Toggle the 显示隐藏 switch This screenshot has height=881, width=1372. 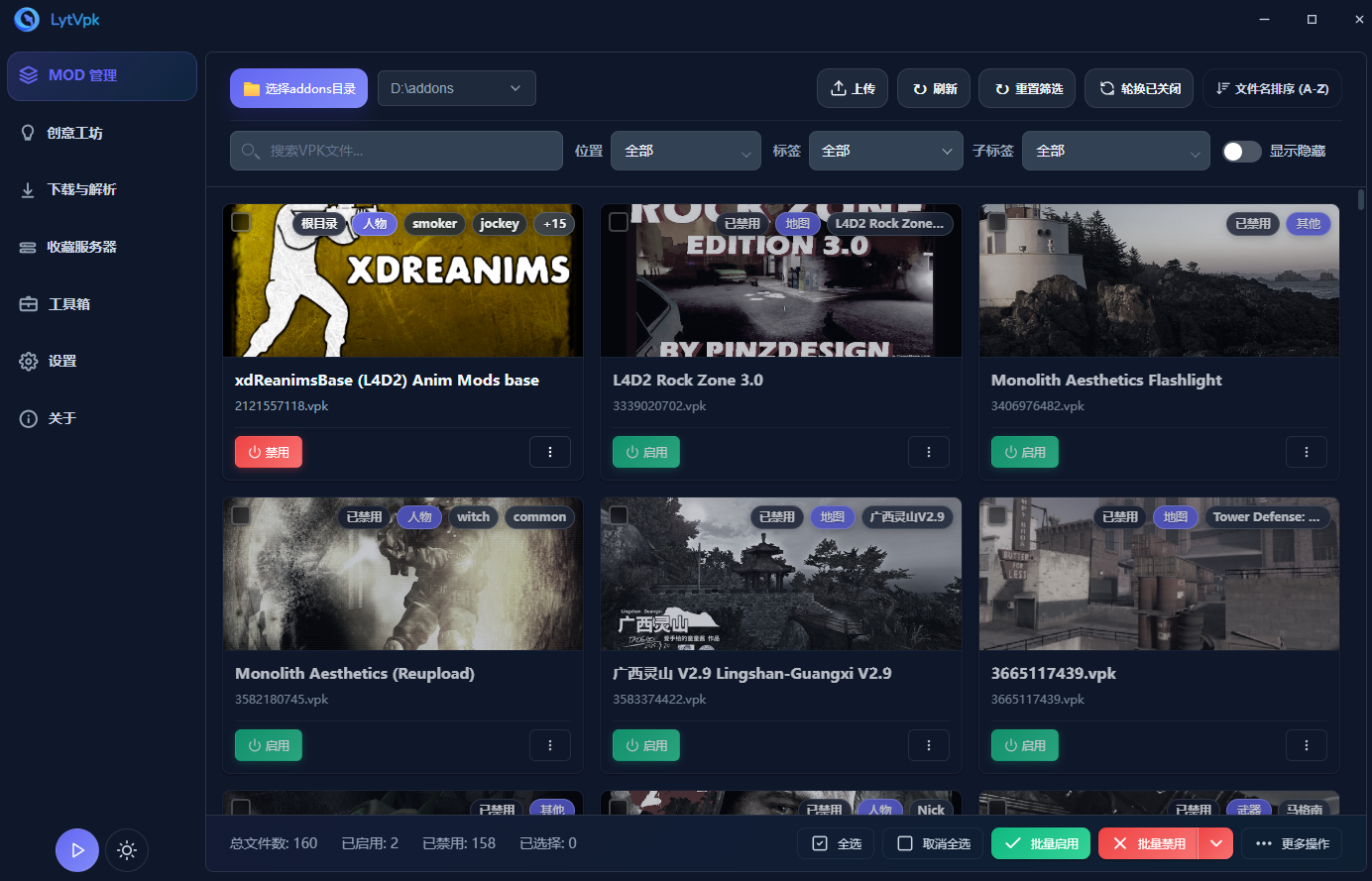pyautogui.click(x=1241, y=151)
